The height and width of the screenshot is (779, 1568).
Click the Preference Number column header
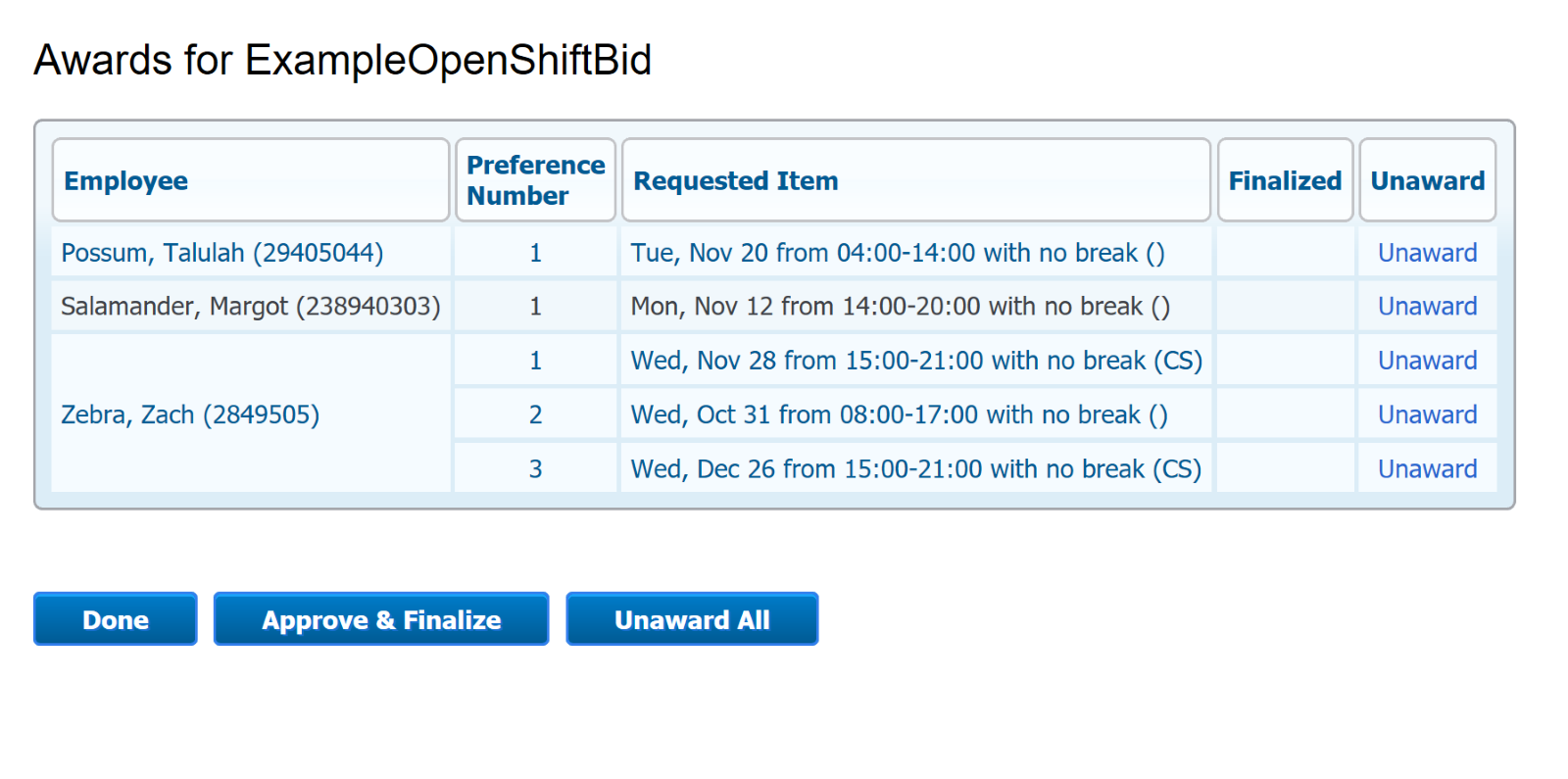pos(535,180)
